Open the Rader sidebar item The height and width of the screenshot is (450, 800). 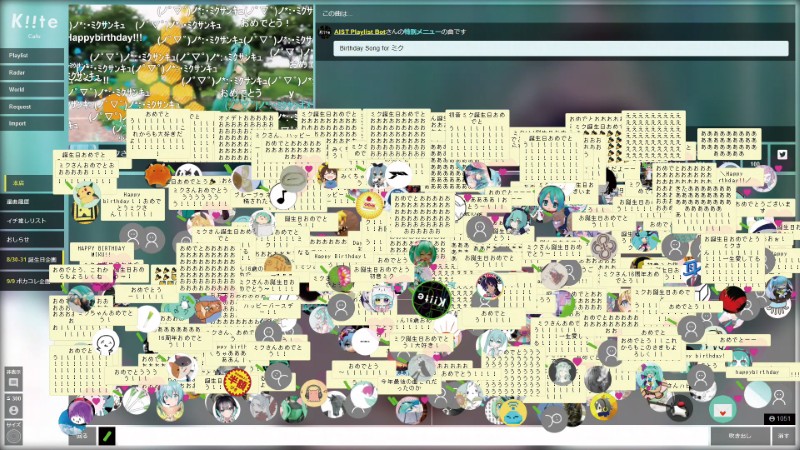coord(32,72)
